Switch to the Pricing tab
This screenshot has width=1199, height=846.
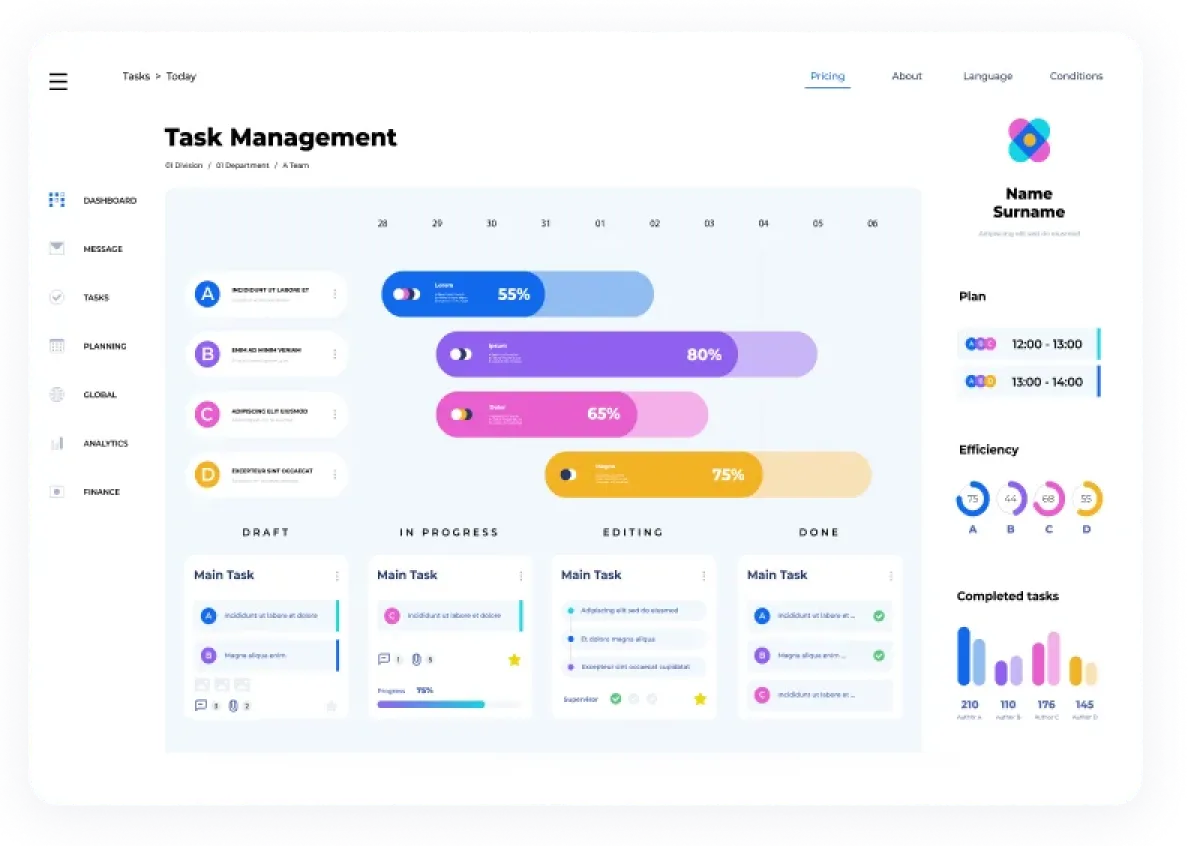(827, 76)
